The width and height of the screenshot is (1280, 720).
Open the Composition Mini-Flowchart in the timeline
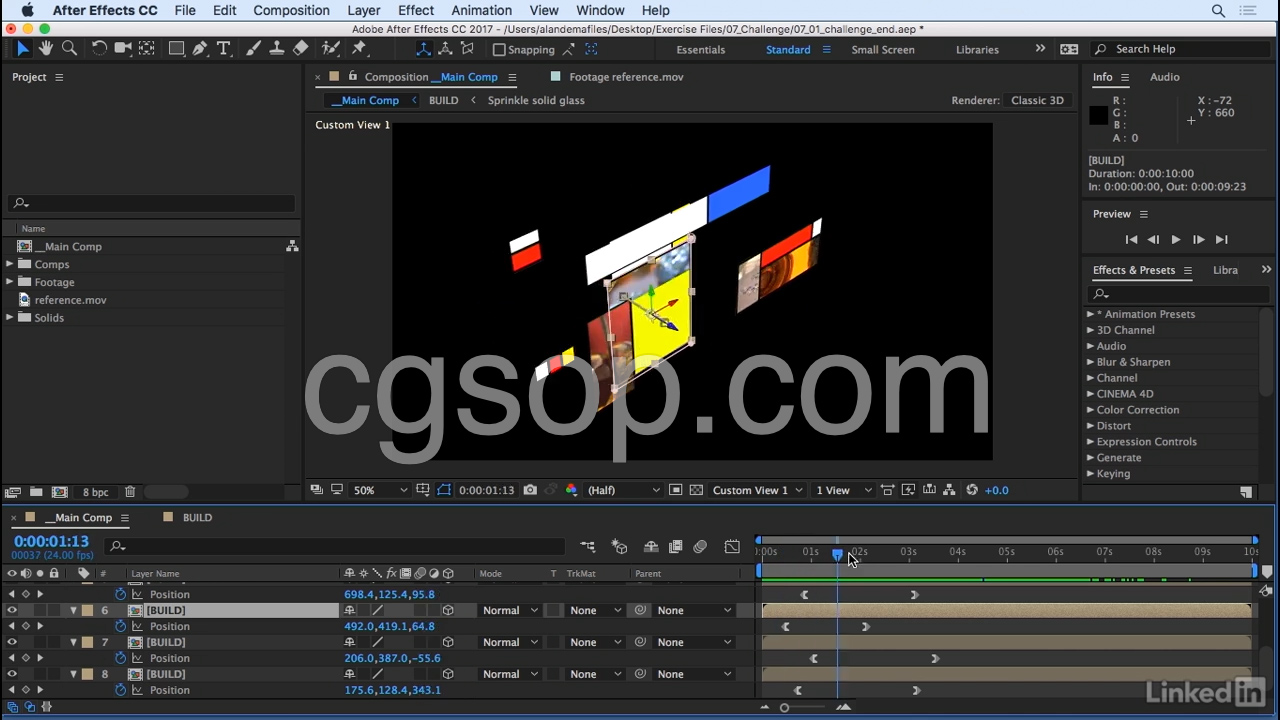click(x=587, y=547)
